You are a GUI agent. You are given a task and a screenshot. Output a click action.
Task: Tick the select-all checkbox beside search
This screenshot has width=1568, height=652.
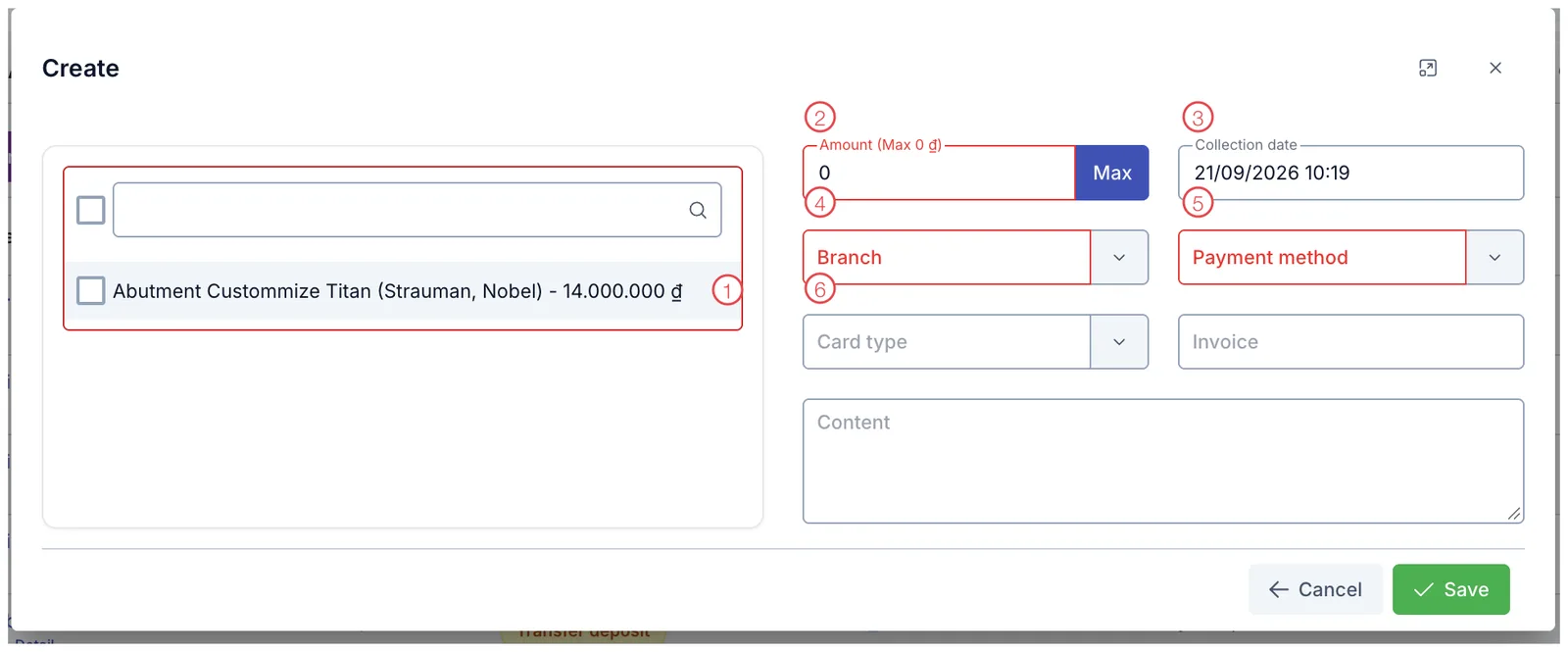point(91,210)
